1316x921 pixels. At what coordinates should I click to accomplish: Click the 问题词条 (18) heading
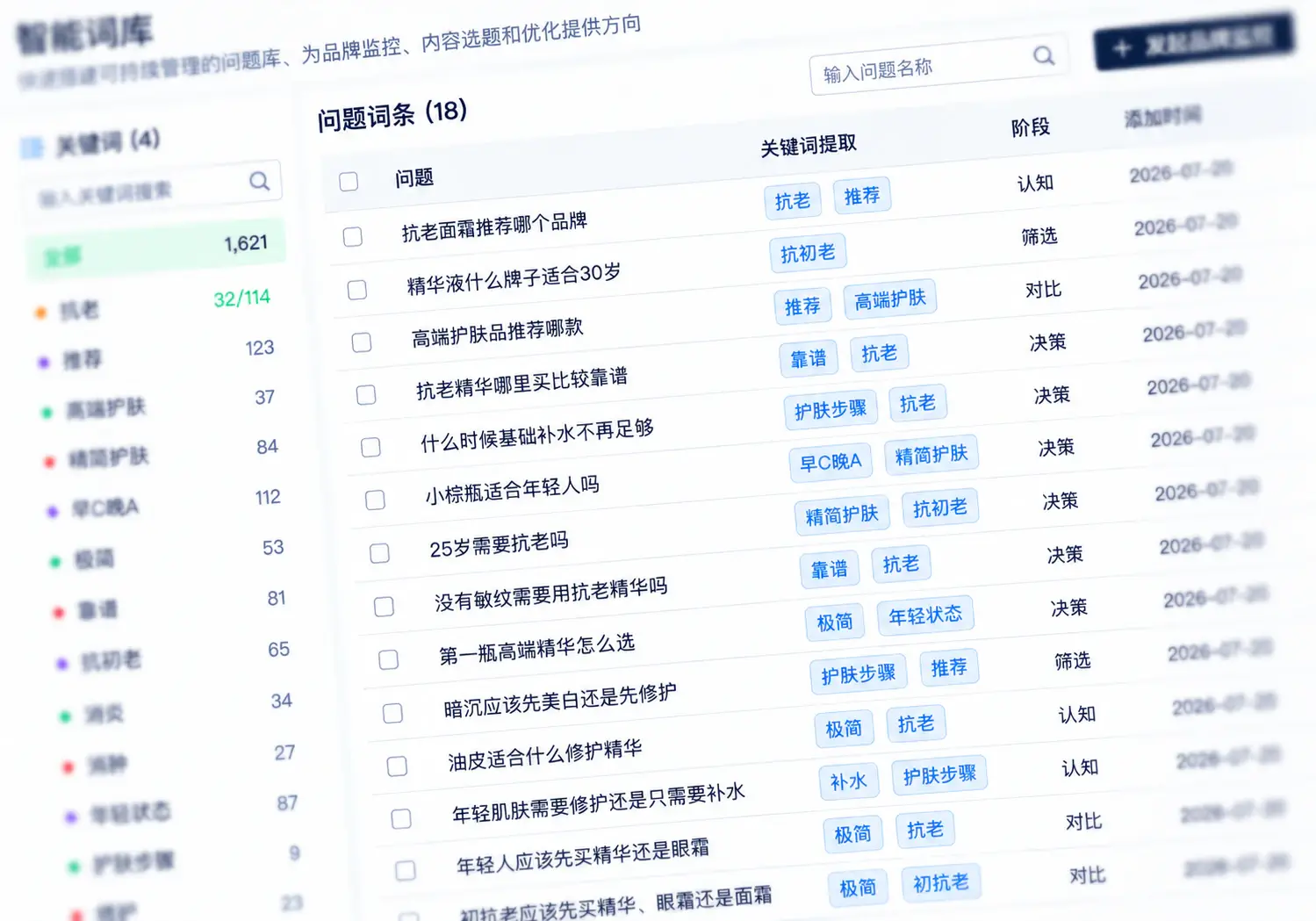pos(392,115)
